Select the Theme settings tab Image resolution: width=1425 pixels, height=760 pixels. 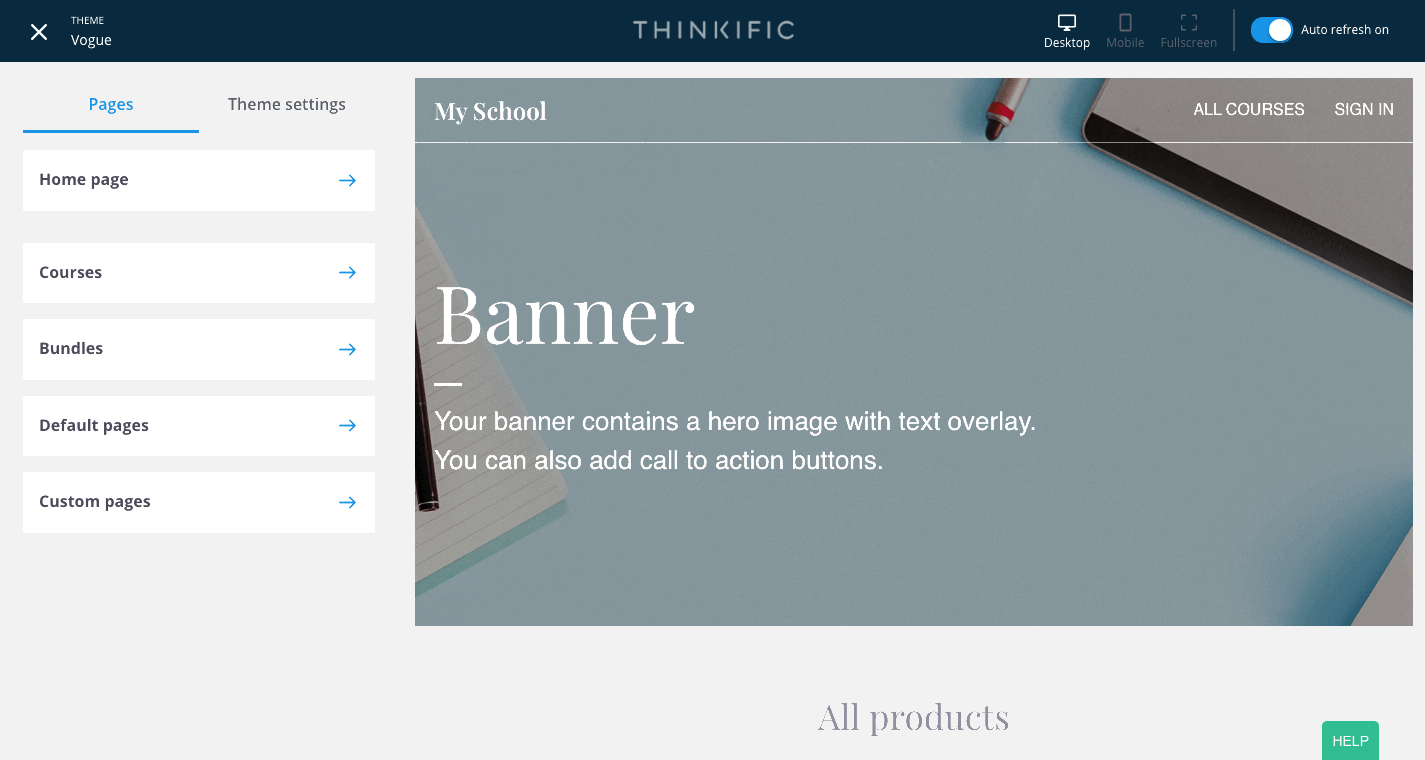[287, 104]
